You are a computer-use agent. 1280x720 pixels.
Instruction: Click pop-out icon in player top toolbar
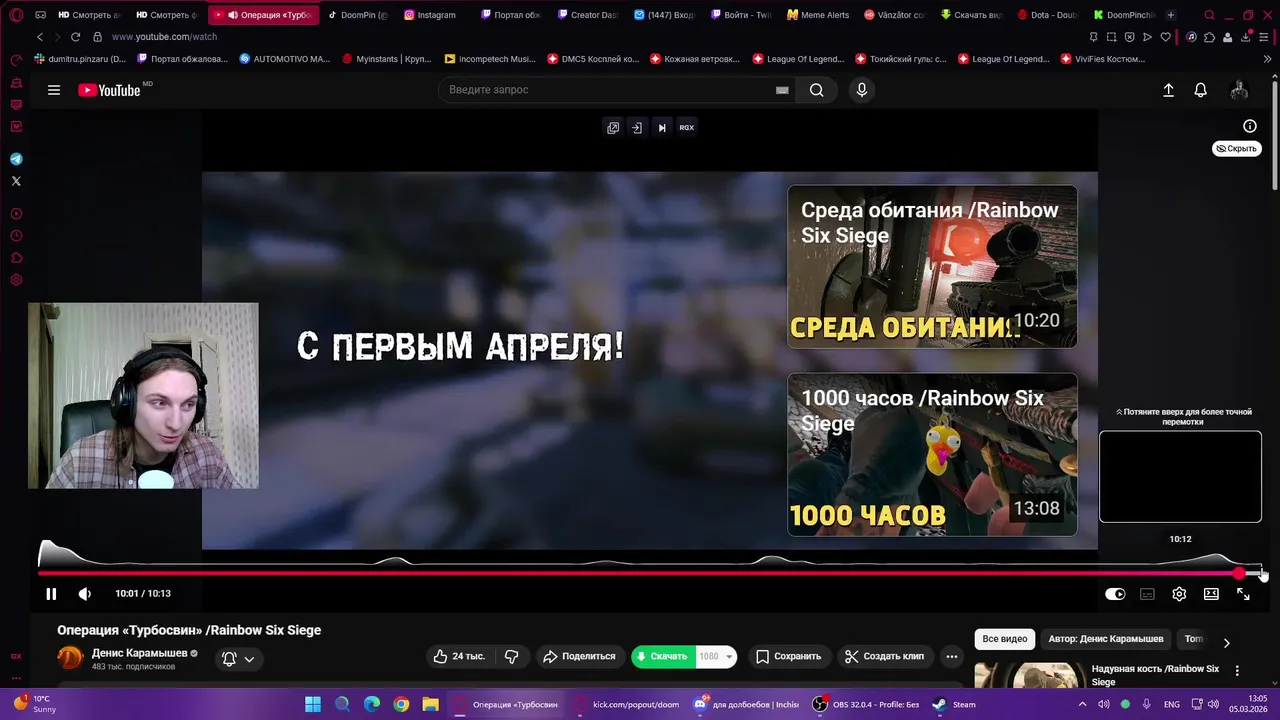coord(613,128)
